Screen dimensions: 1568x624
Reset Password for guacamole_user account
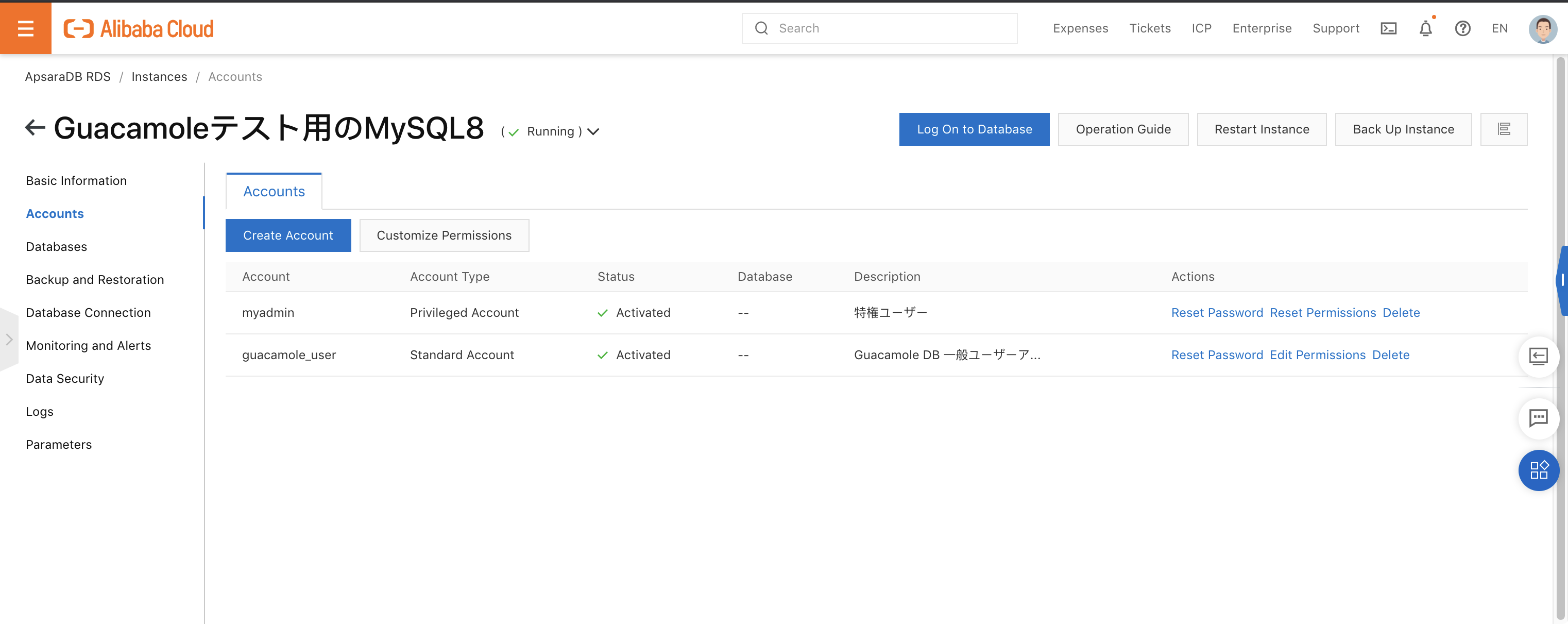(1217, 355)
